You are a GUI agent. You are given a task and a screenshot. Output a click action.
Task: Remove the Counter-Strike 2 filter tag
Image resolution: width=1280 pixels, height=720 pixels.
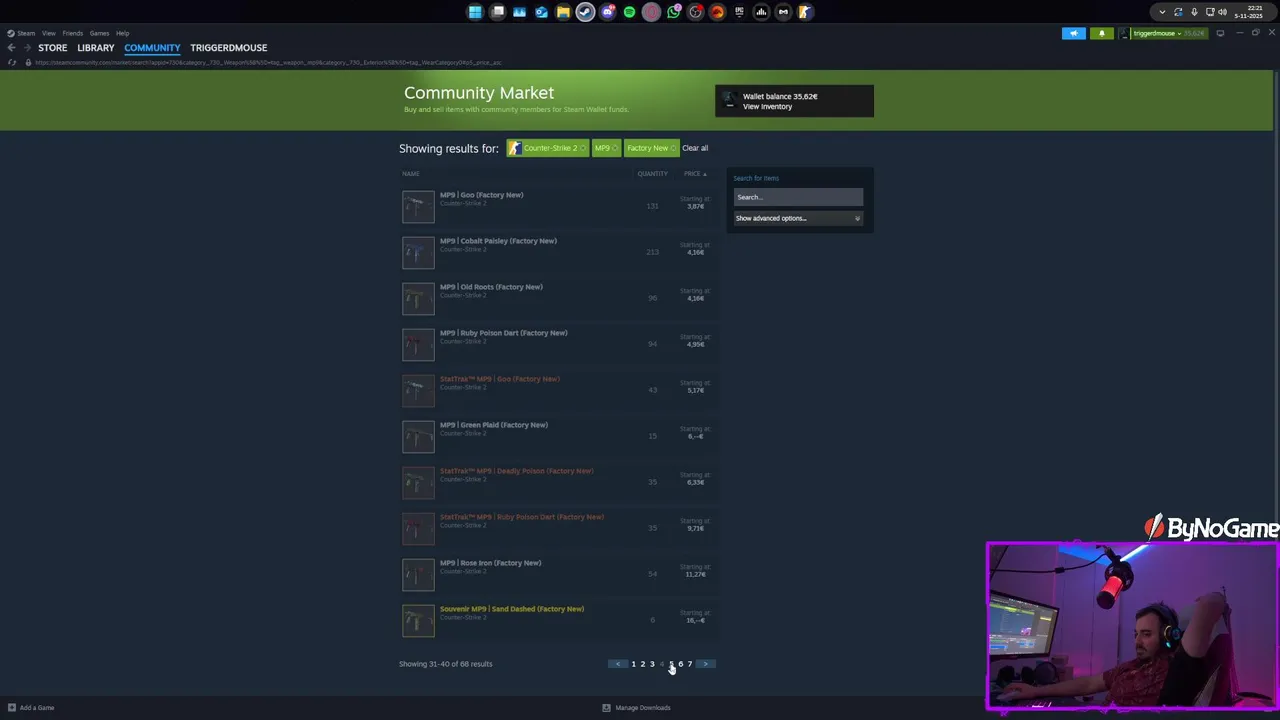pyautogui.click(x=584, y=148)
